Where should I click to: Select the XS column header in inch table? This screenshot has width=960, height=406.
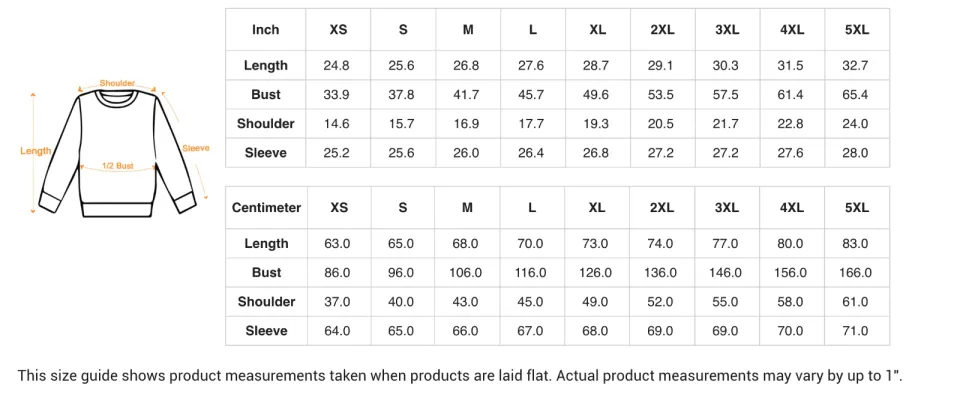coord(338,30)
